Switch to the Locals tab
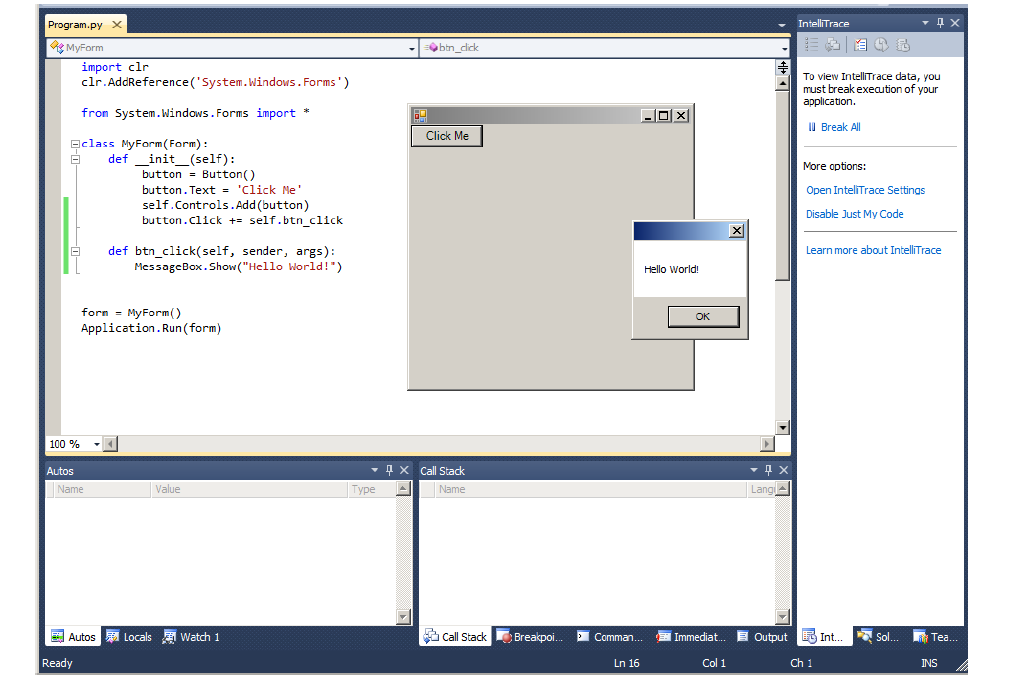The height and width of the screenshot is (679, 1019). 129,637
